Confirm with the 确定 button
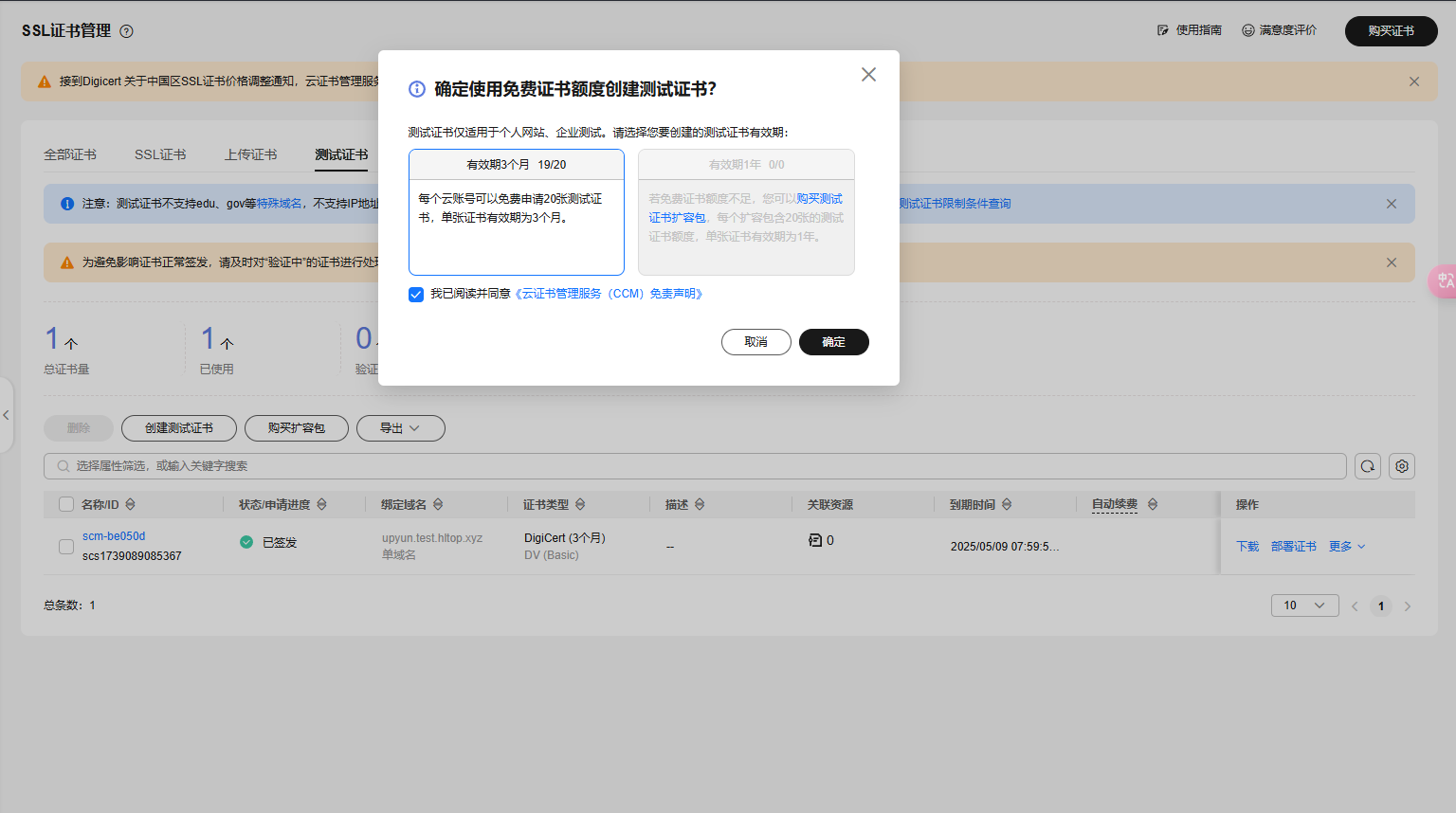The height and width of the screenshot is (813, 1456). (x=834, y=342)
